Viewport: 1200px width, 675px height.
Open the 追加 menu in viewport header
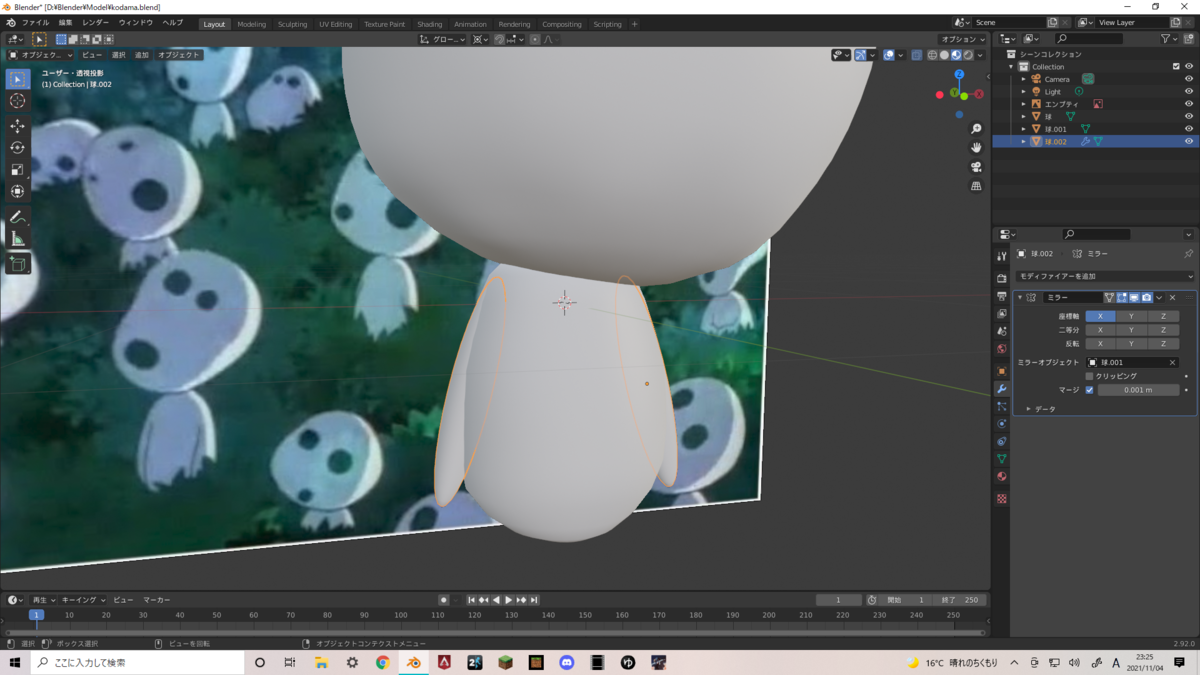141,55
